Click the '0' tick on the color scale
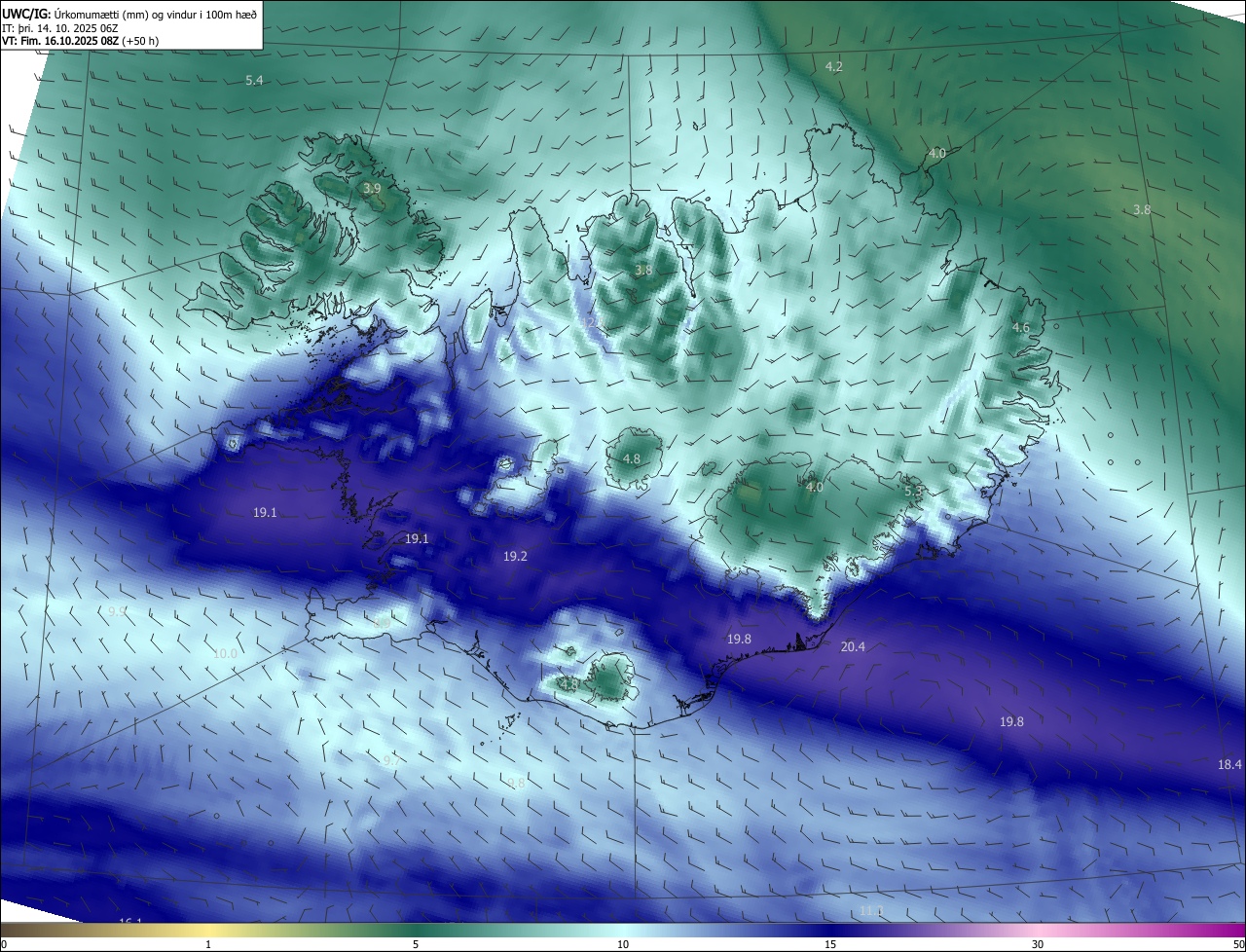Image resolution: width=1246 pixels, height=952 pixels. (4, 944)
